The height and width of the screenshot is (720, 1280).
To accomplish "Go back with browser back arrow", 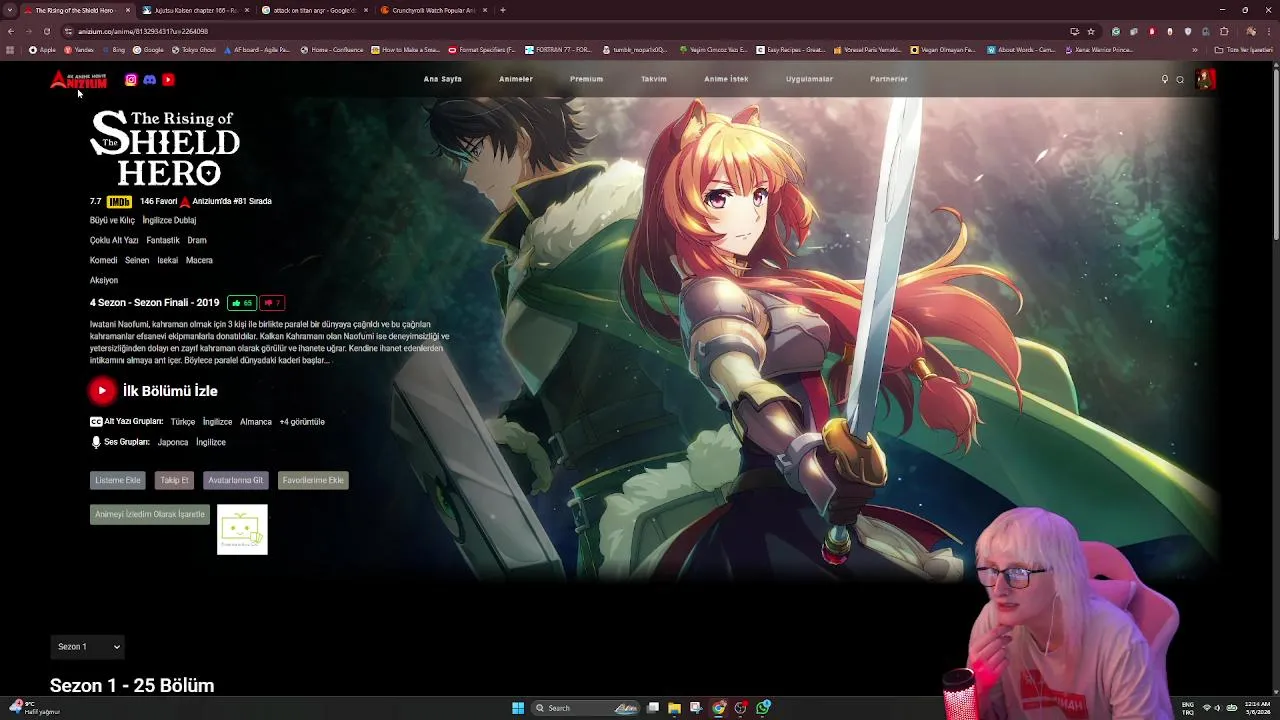I will pos(10,31).
